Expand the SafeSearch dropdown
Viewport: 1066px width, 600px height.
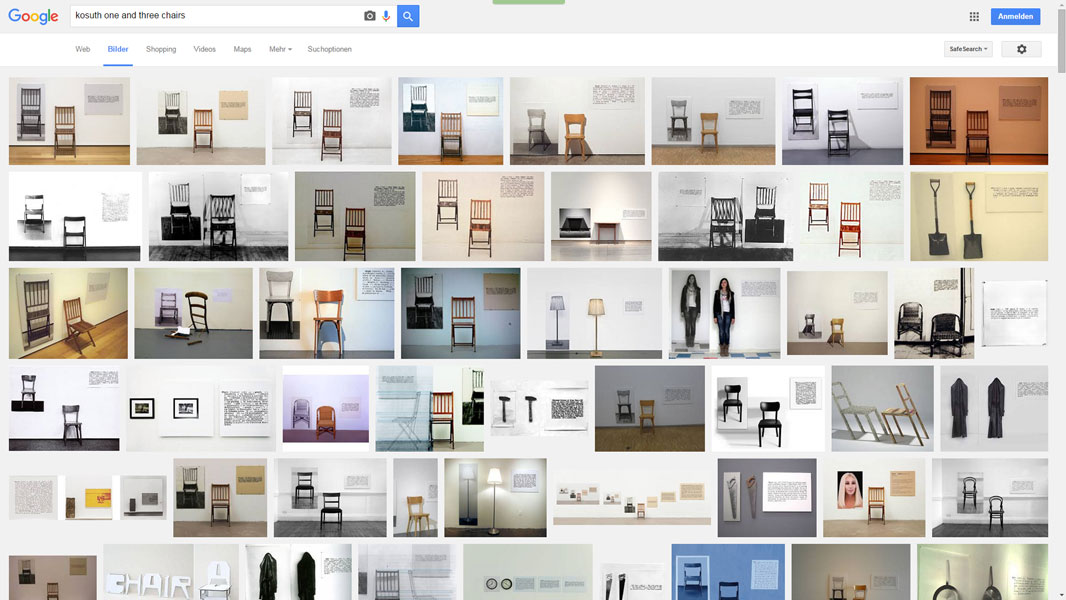tap(968, 49)
